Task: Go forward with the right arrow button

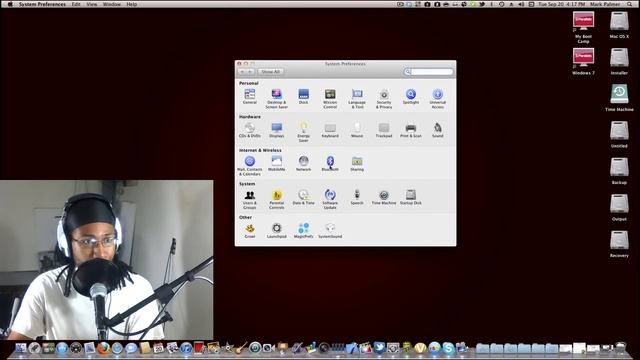Action: point(251,72)
